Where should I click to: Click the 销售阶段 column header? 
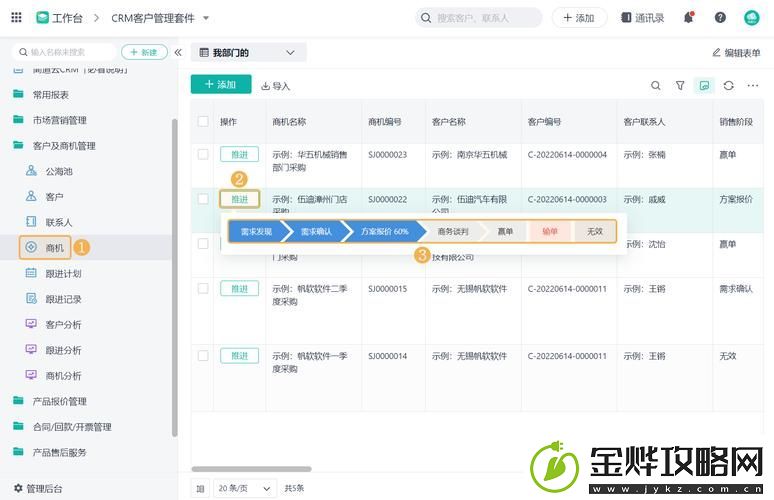coord(735,121)
